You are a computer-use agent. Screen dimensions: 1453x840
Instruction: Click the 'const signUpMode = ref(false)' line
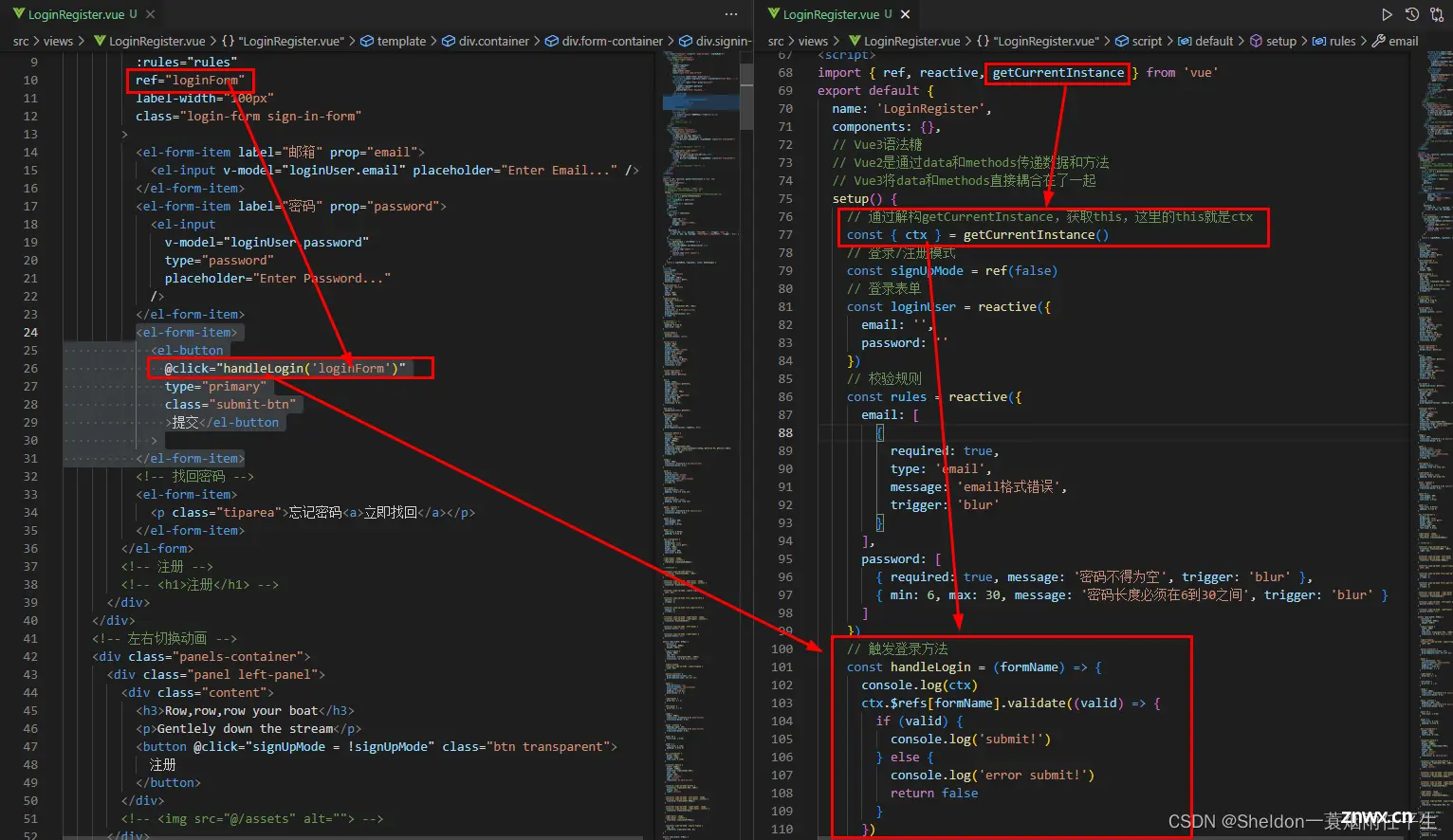(952, 271)
